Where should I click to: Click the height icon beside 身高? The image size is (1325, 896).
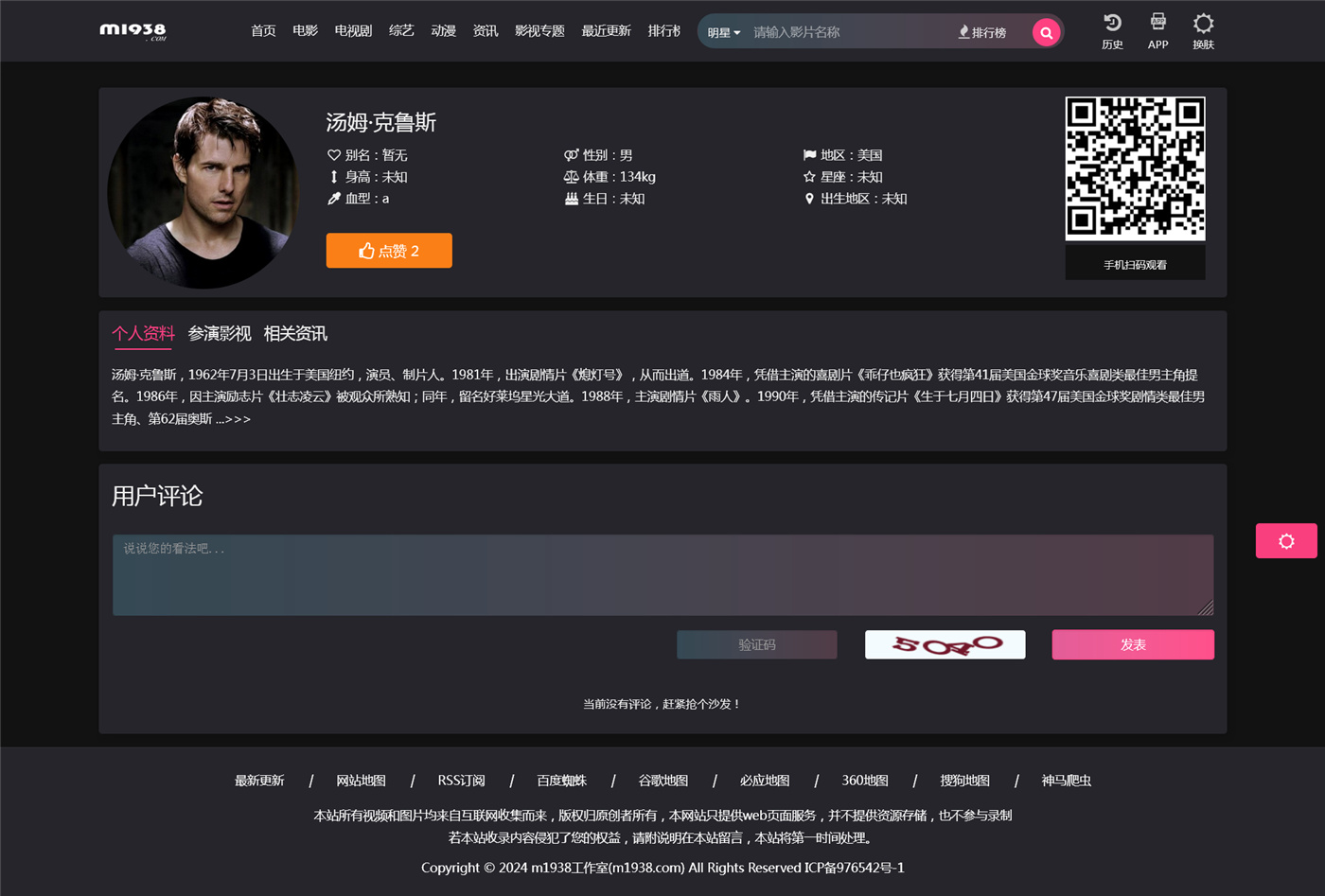[x=334, y=177]
